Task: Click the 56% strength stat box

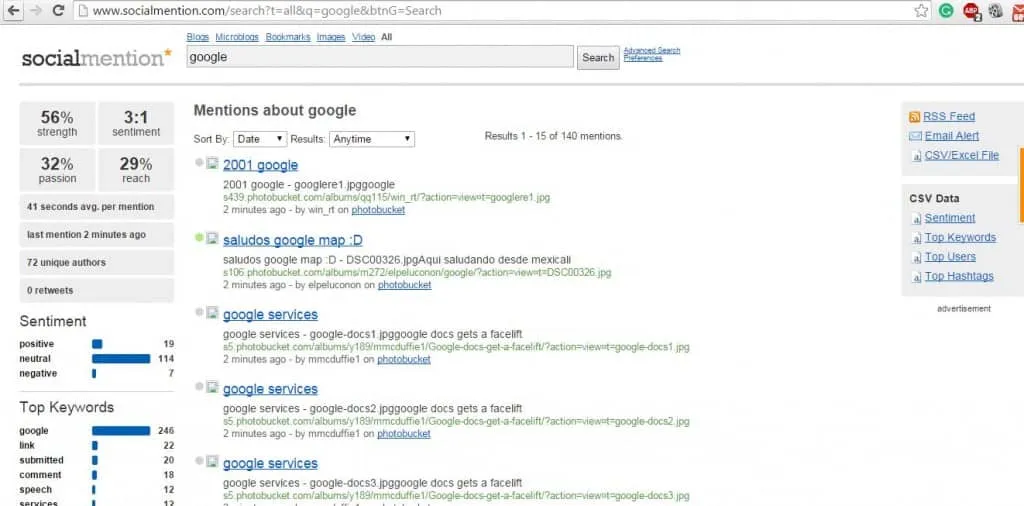Action: [x=57, y=123]
